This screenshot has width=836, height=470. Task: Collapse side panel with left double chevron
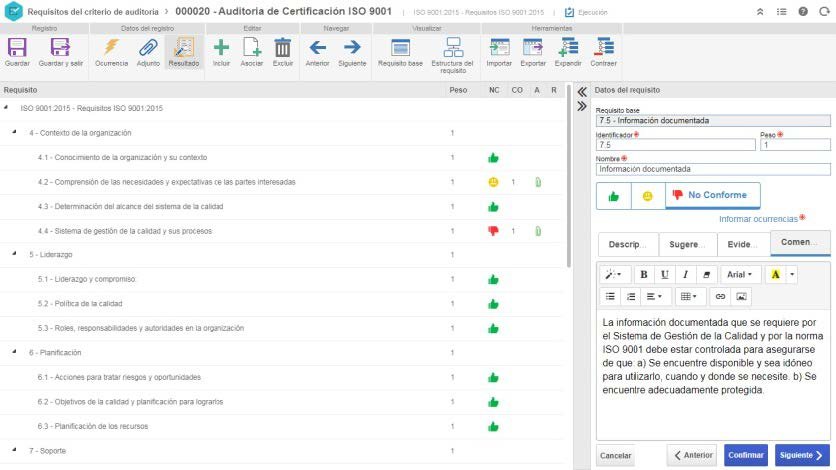(582, 92)
